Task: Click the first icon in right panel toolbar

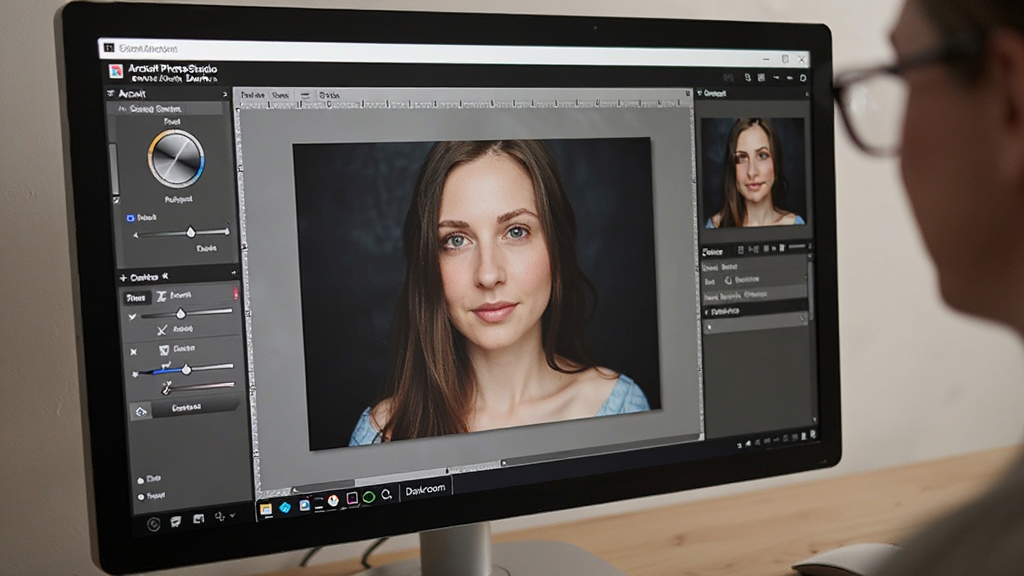Action: [741, 249]
